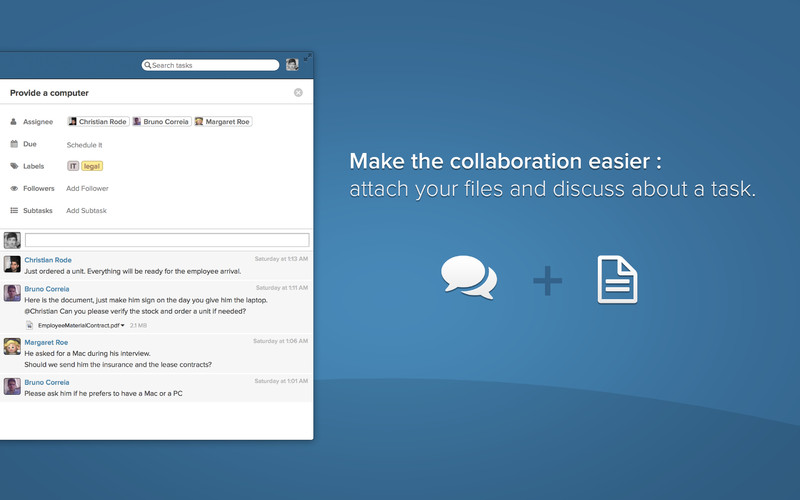The image size is (800, 500).
Task: Click the Assignee field label
Action: tap(38, 122)
